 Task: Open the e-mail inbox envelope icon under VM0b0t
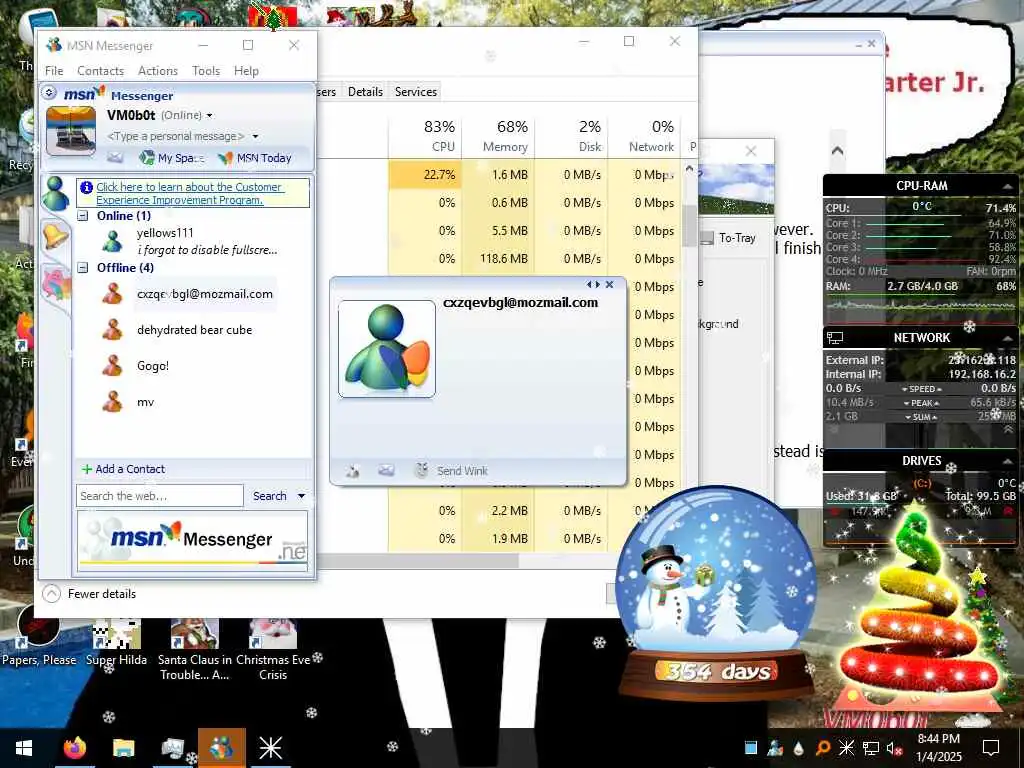click(115, 157)
